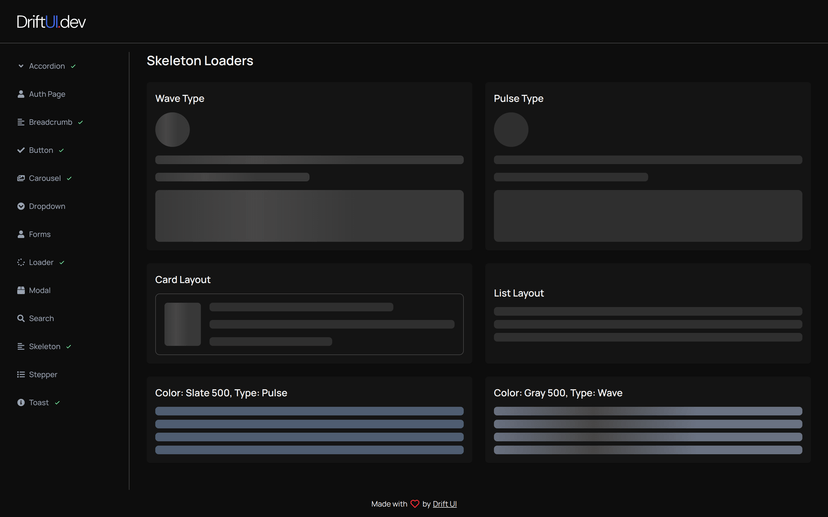Click the Breadcrumb sidebar icon
The height and width of the screenshot is (517, 828).
[21, 122]
